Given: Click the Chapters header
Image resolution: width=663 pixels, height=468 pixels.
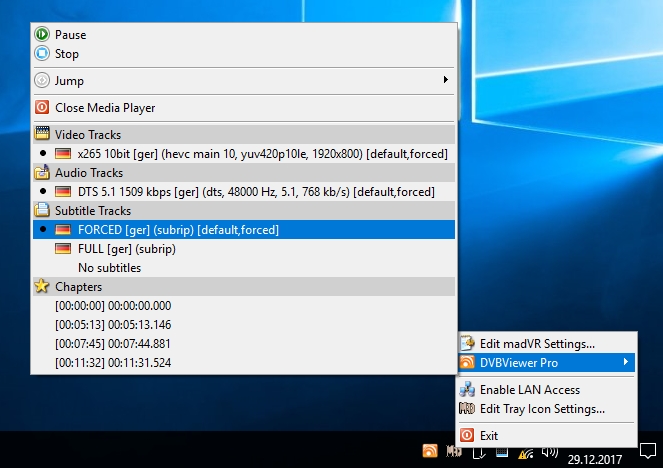Looking at the screenshot, I should pyautogui.click(x=244, y=287).
